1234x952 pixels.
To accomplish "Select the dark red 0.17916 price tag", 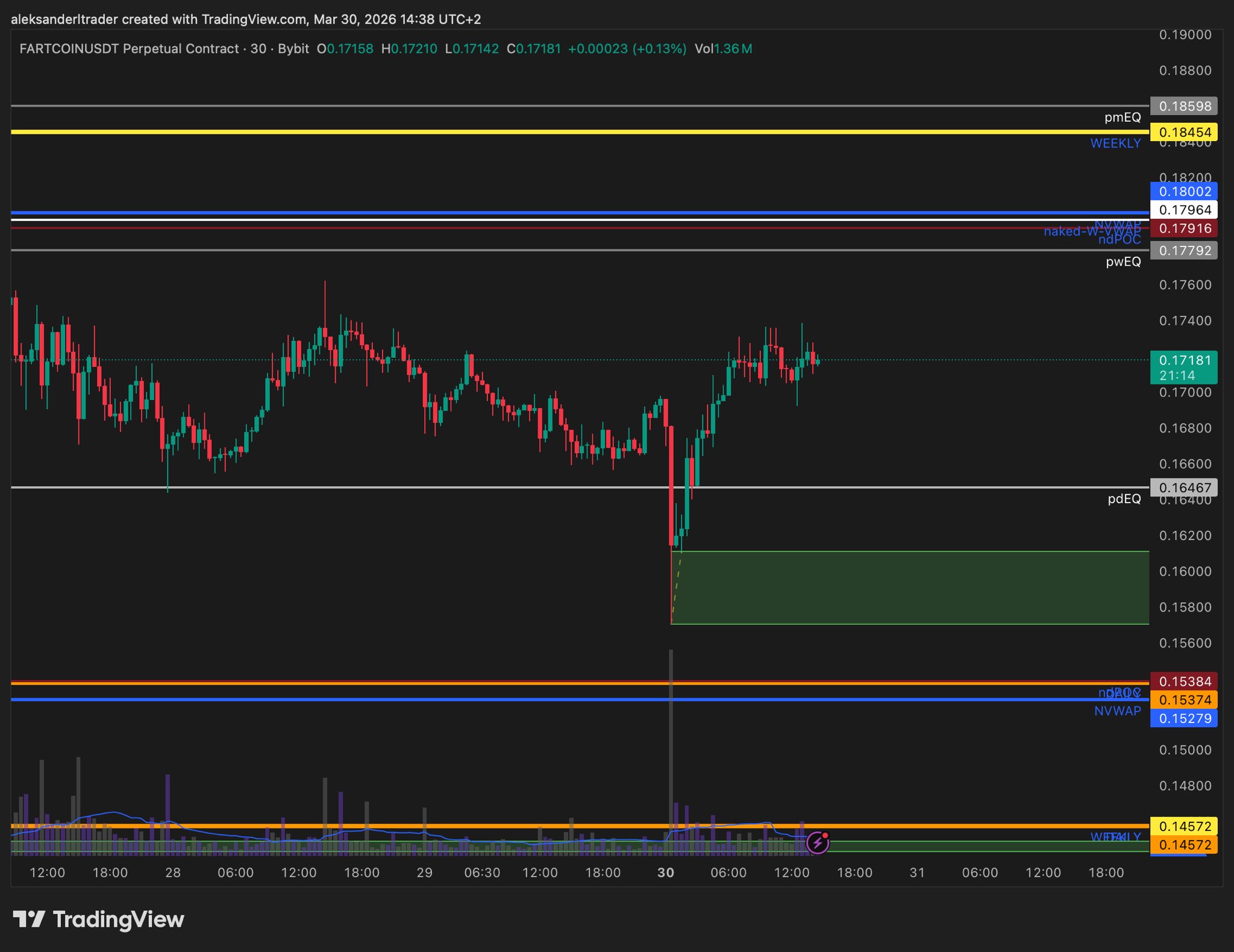I will click(1183, 228).
